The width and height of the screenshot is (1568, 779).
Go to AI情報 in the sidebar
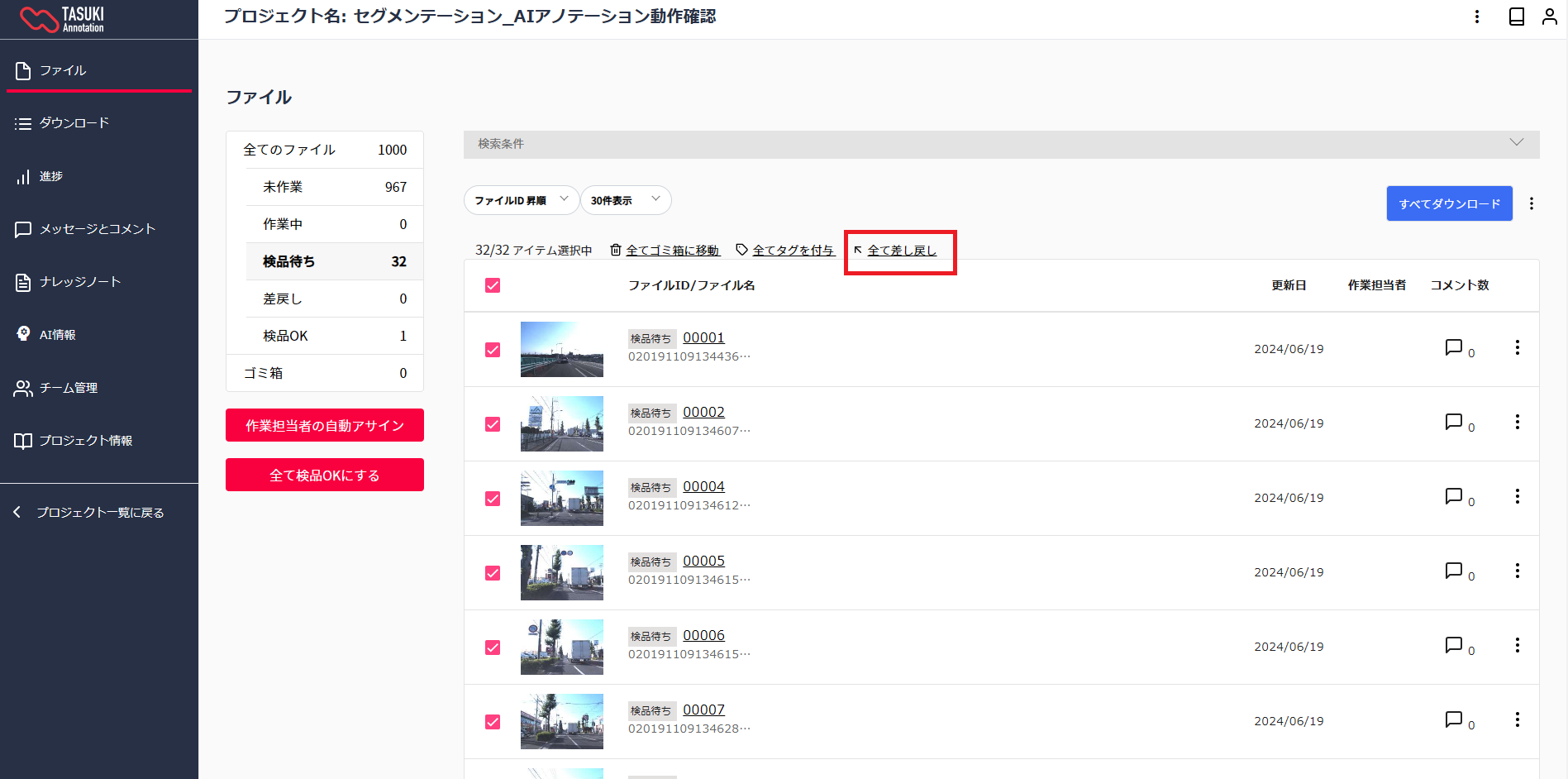[99, 335]
